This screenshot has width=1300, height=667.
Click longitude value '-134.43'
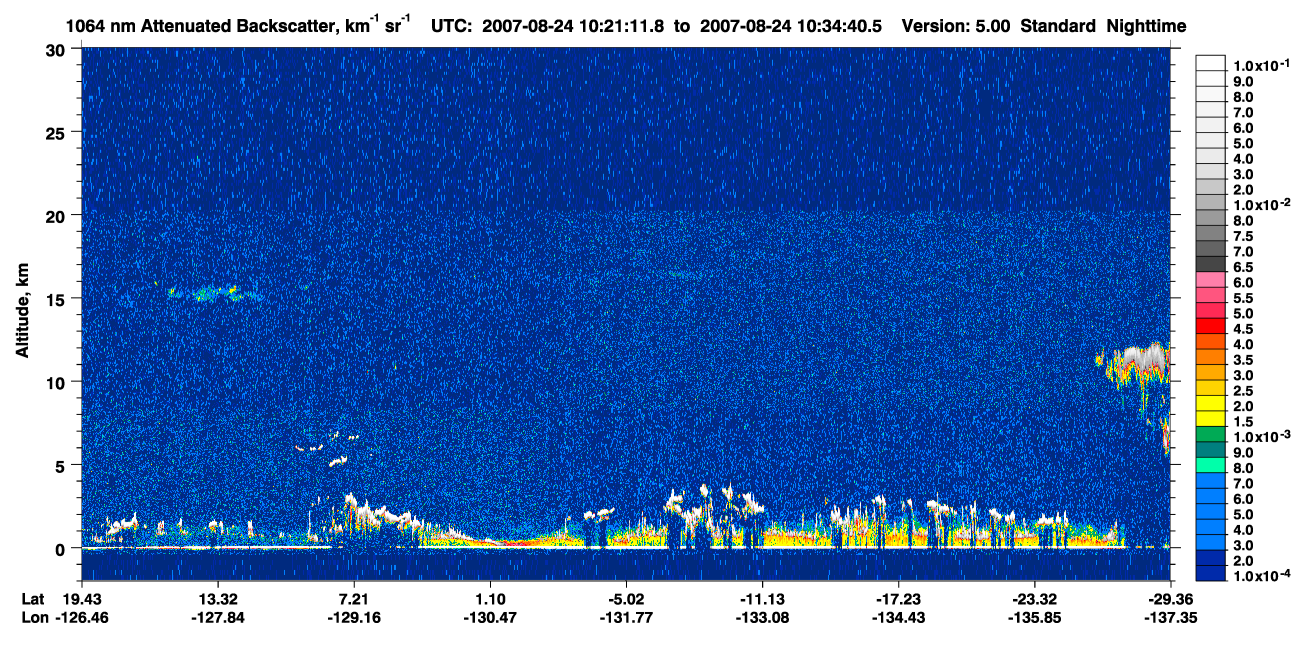point(898,617)
